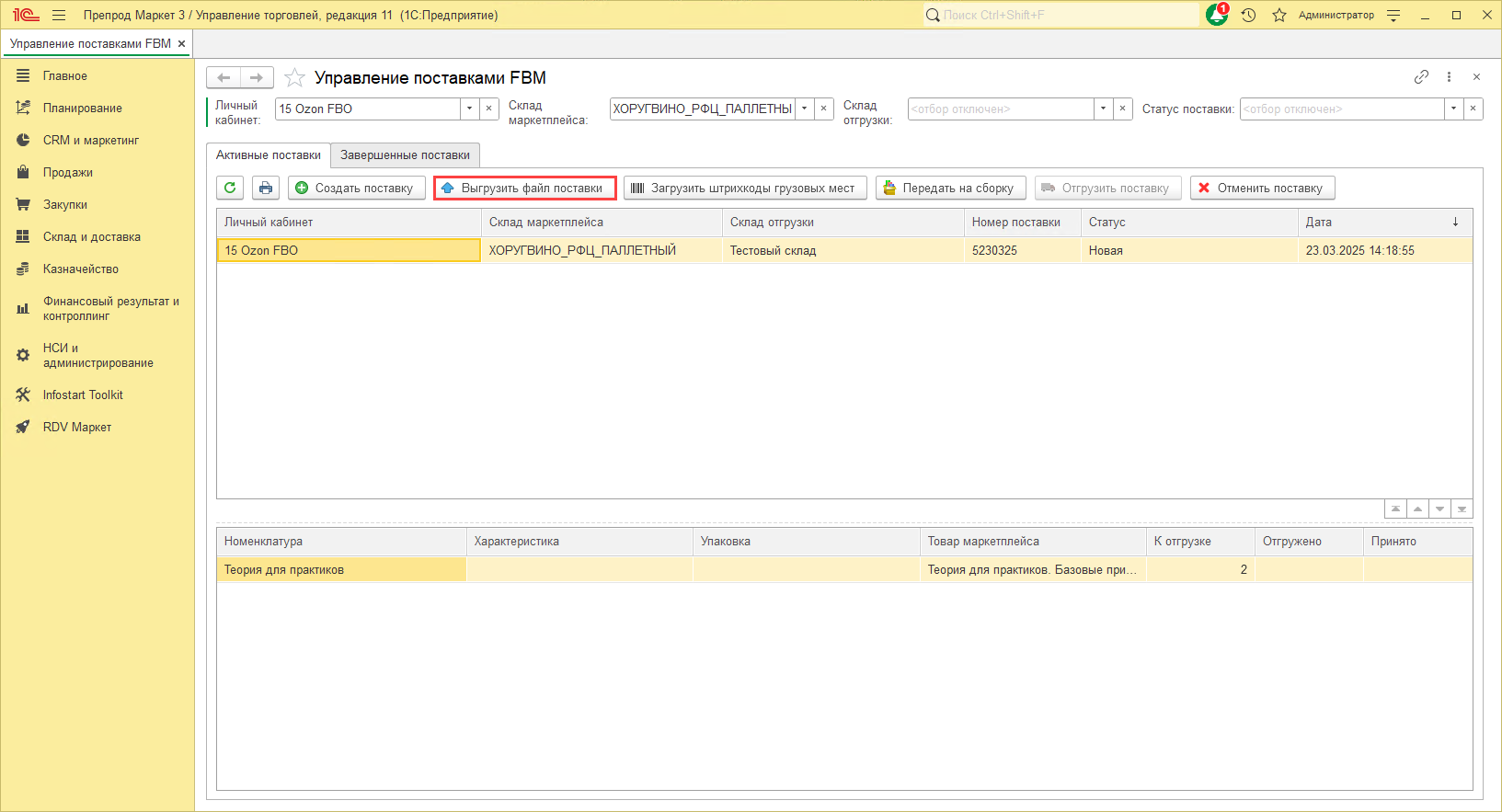Clear the Личный кабинет filter field
Image resolution: width=1502 pixels, height=812 pixels.
tap(489, 109)
